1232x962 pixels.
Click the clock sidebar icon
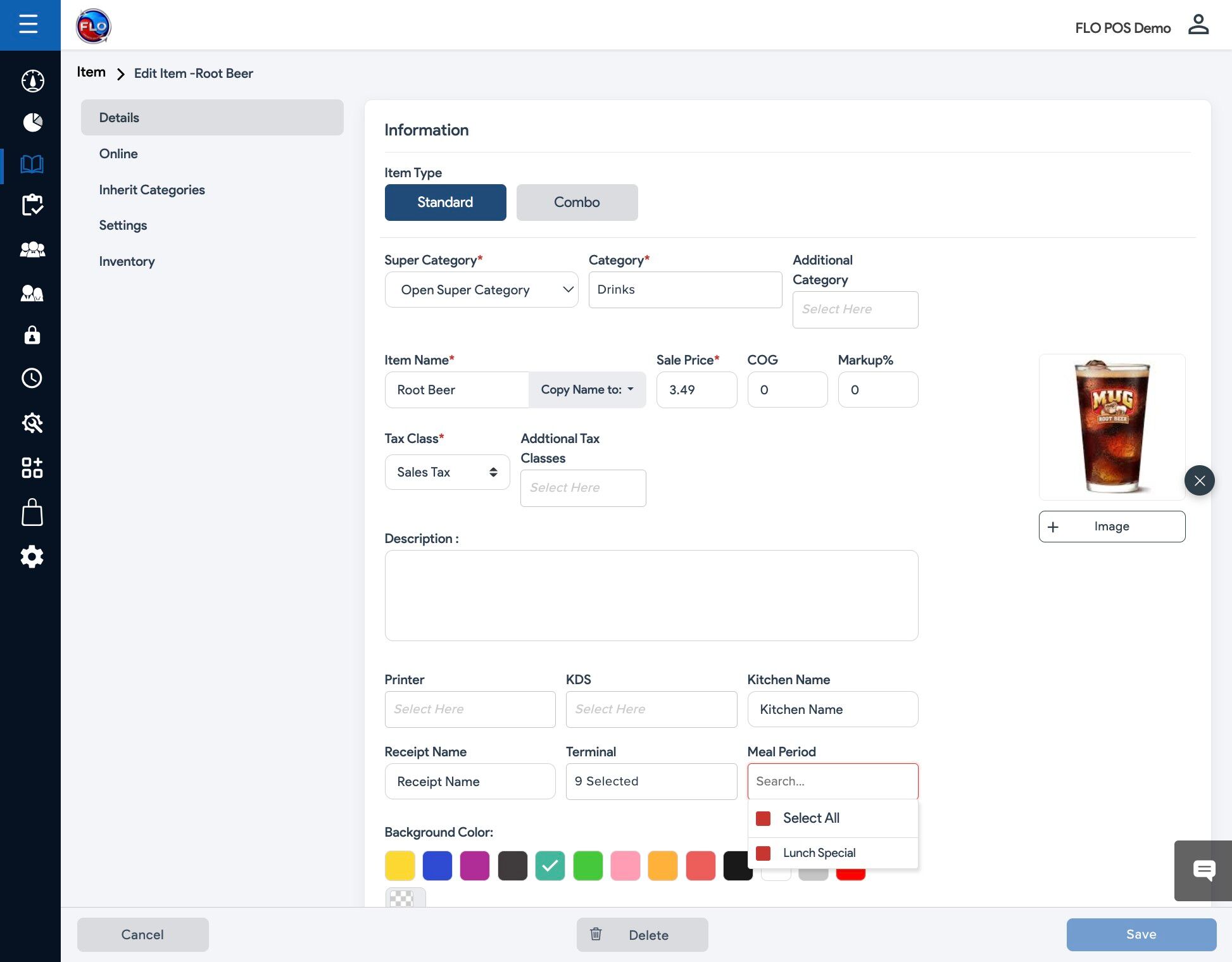coord(32,378)
